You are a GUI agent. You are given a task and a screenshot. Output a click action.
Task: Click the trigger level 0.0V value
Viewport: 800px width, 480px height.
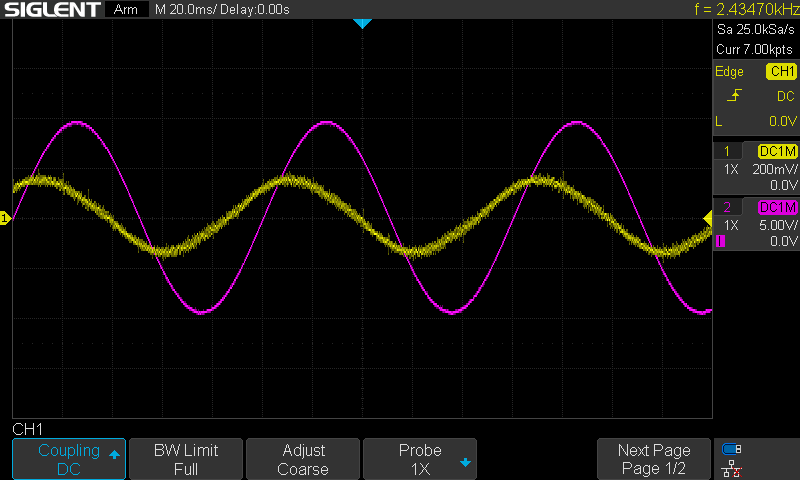(783, 121)
